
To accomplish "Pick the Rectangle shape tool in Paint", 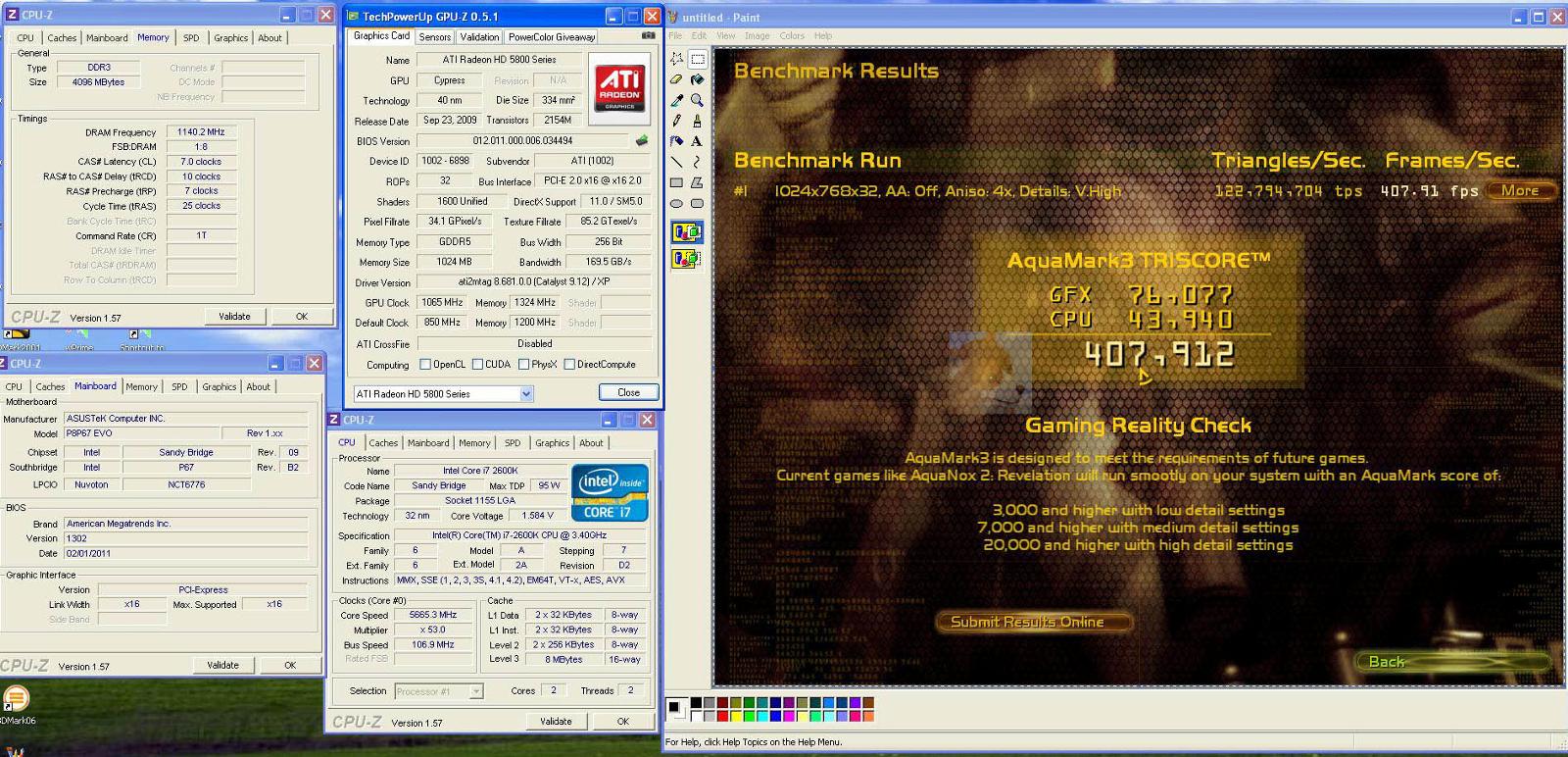I will point(676,182).
